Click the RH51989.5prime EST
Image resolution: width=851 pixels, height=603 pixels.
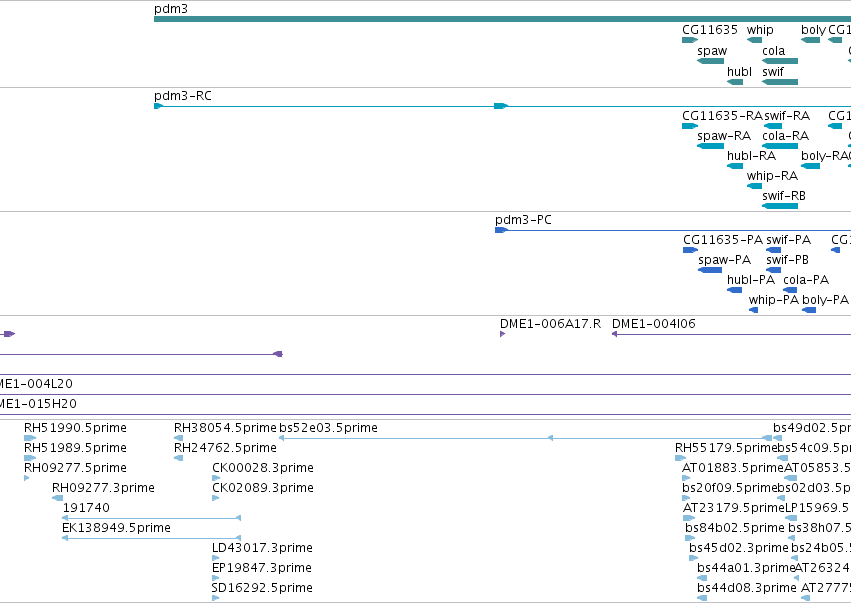[x=30, y=458]
